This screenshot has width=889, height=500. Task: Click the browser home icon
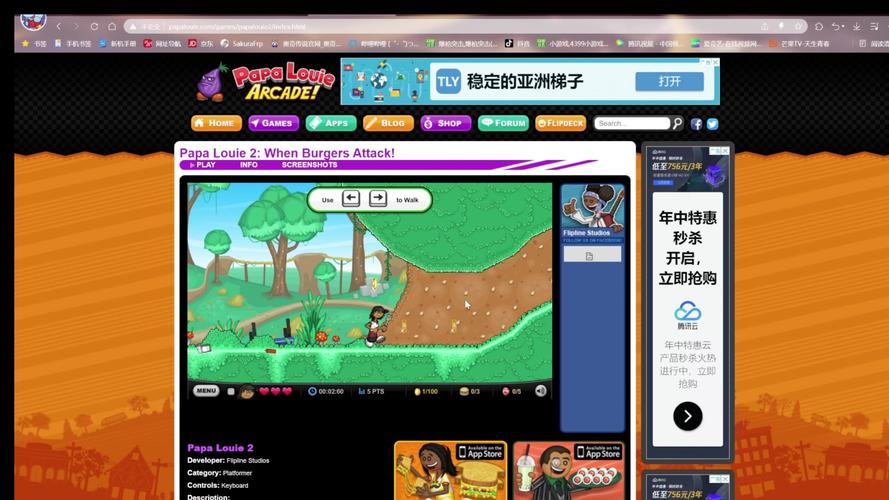pyautogui.click(x=112, y=26)
